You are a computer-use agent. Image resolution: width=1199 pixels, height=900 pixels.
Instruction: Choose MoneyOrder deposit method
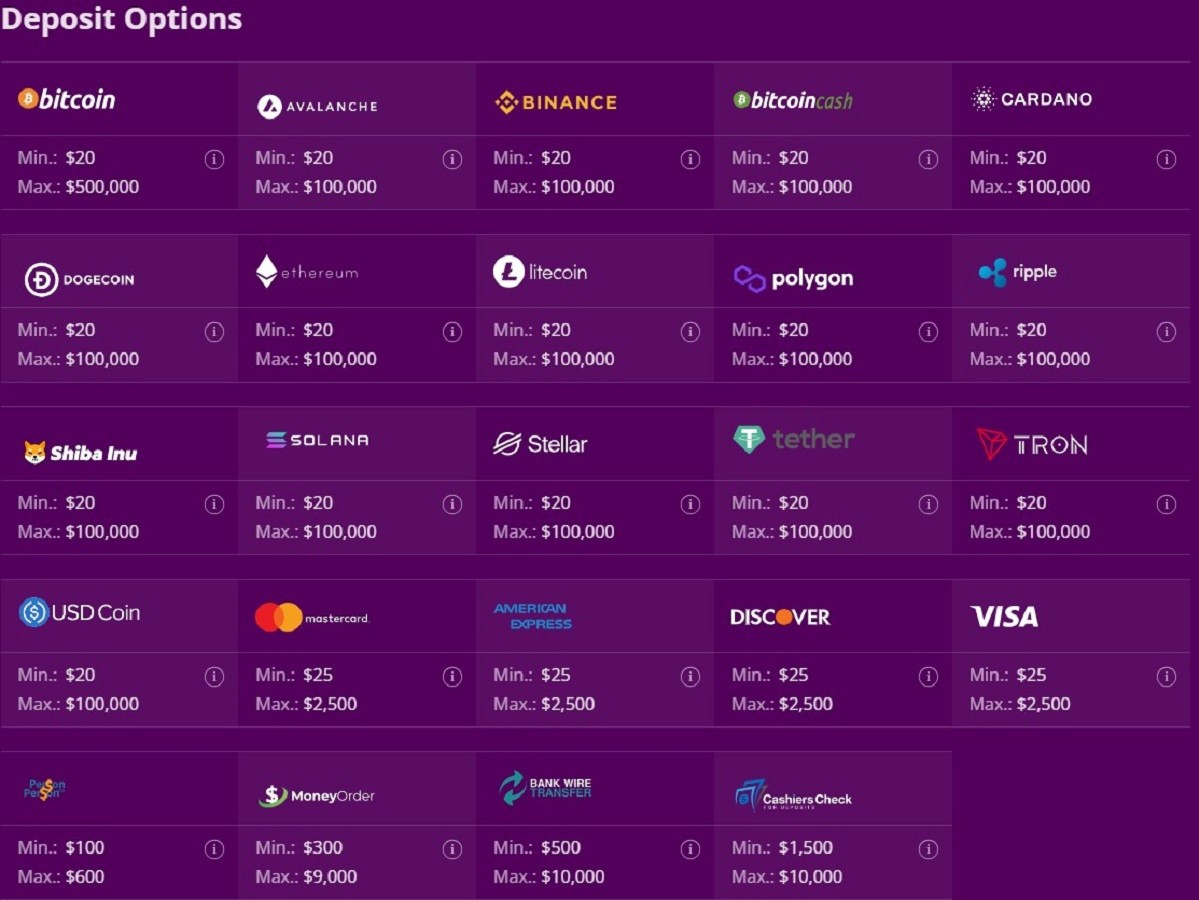coord(317,796)
